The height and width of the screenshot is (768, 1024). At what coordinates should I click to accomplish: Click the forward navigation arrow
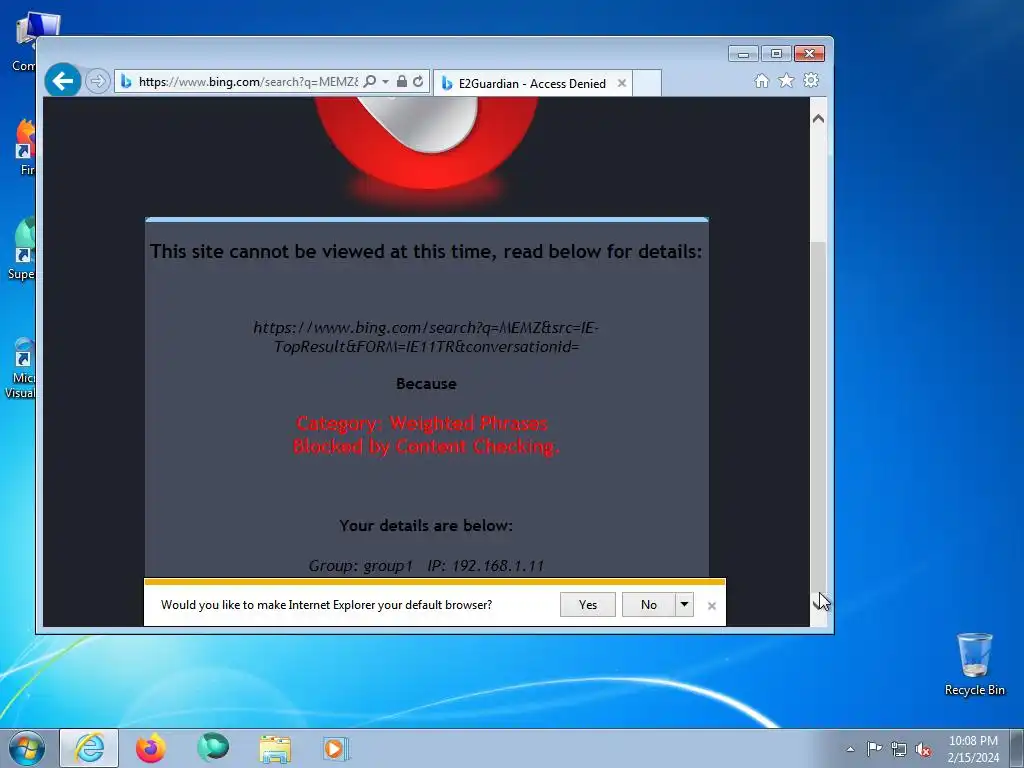coord(97,81)
